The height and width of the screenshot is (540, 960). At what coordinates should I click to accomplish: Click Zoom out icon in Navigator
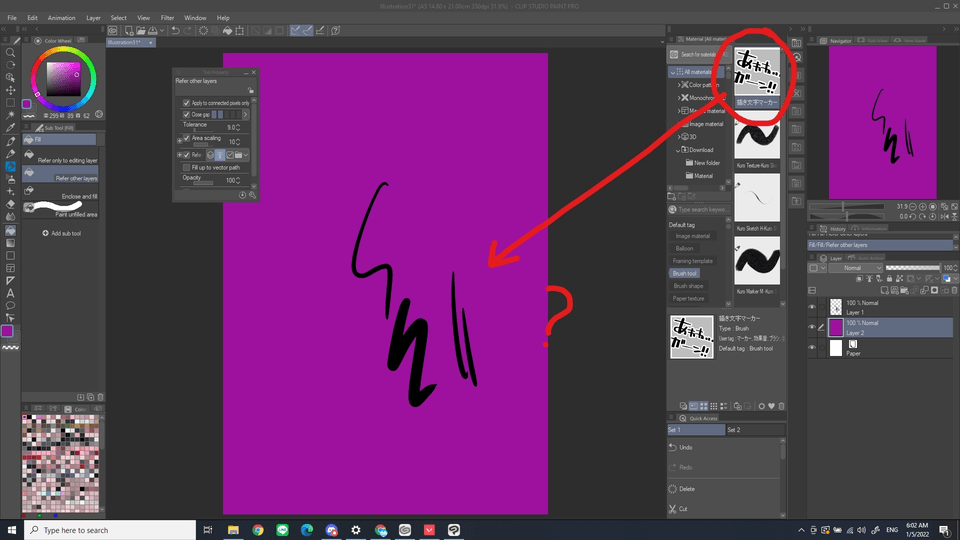[913, 207]
